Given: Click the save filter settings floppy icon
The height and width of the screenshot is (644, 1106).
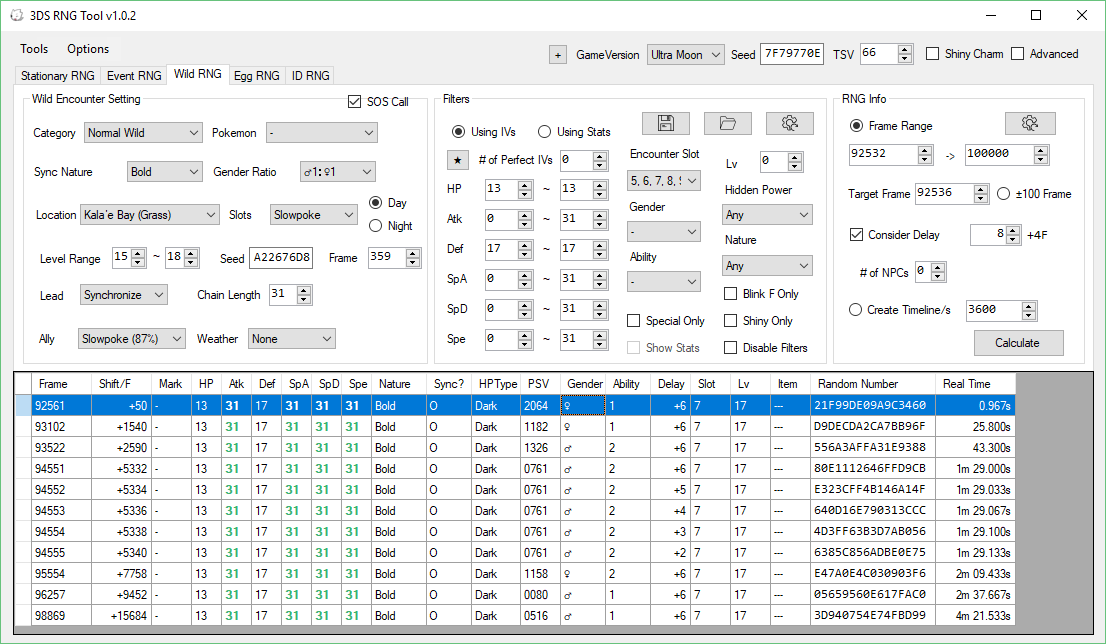Looking at the screenshot, I should click(665, 123).
